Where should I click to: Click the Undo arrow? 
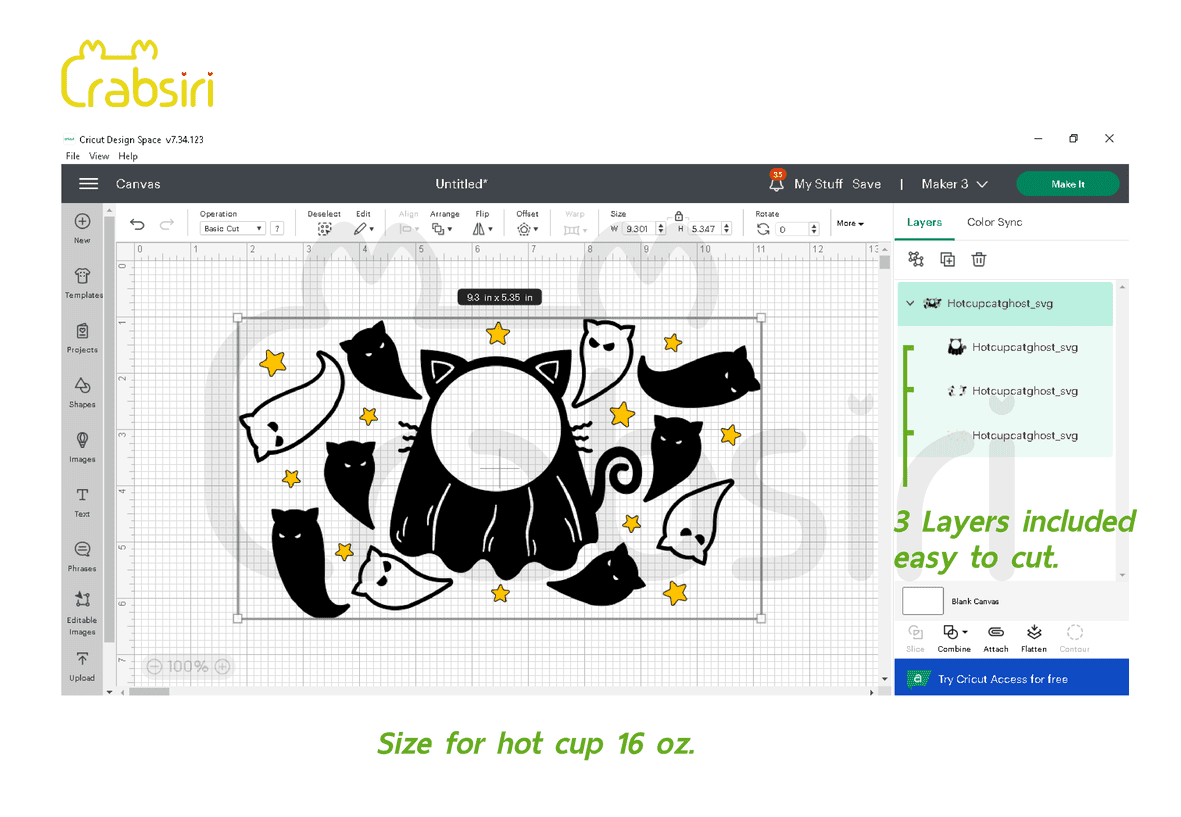click(x=138, y=225)
